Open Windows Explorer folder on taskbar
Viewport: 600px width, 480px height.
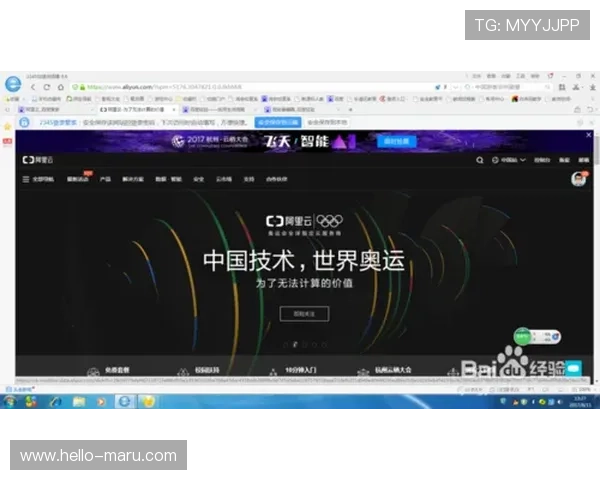coord(79,402)
